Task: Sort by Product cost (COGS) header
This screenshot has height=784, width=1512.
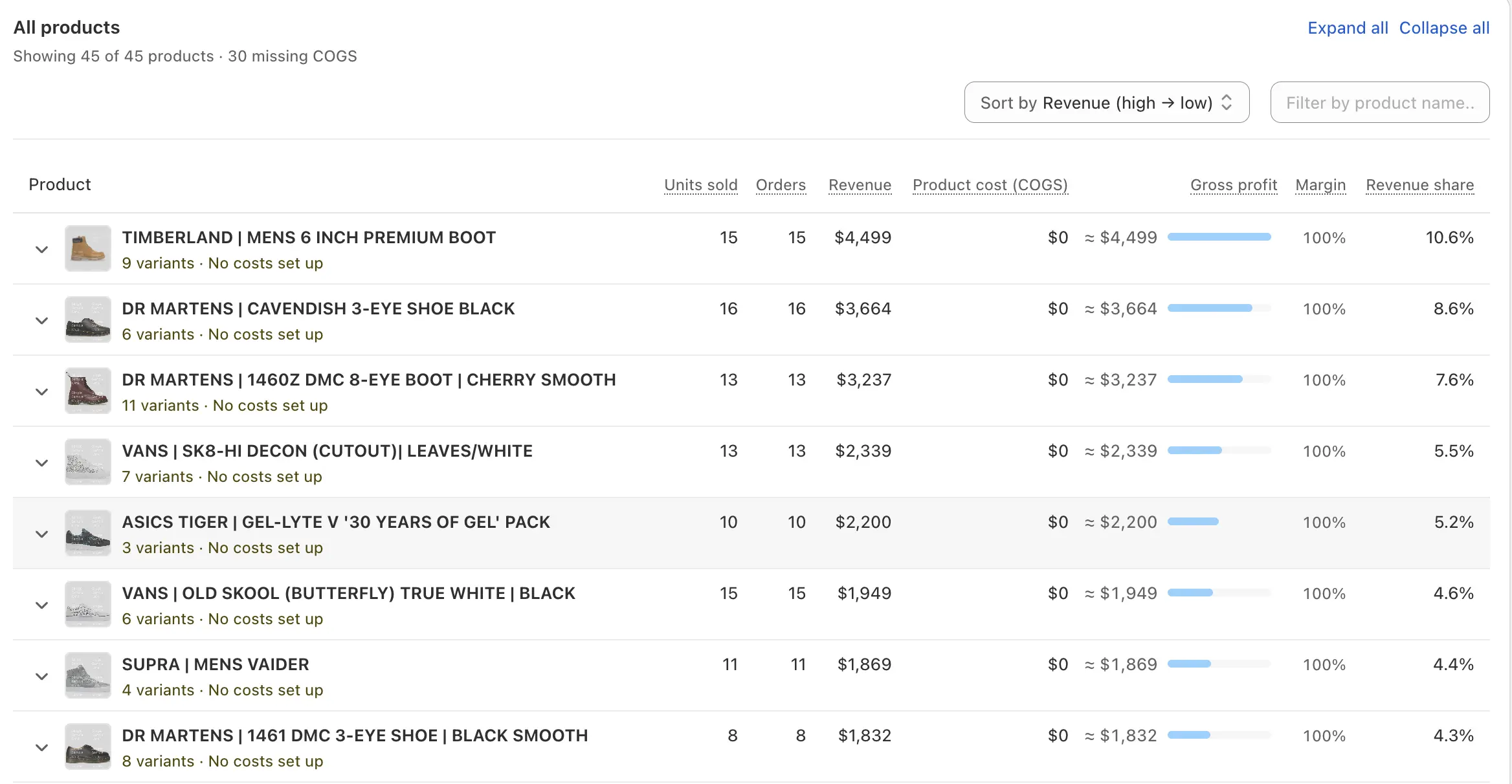Action: click(x=990, y=185)
